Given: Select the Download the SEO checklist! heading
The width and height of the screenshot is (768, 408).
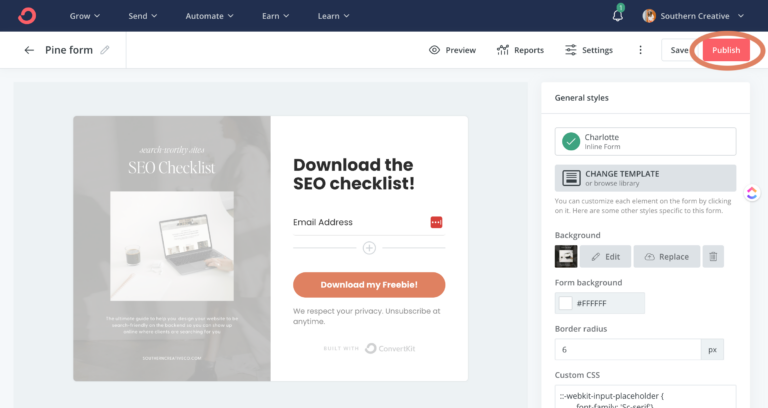Looking at the screenshot, I should pos(354,174).
